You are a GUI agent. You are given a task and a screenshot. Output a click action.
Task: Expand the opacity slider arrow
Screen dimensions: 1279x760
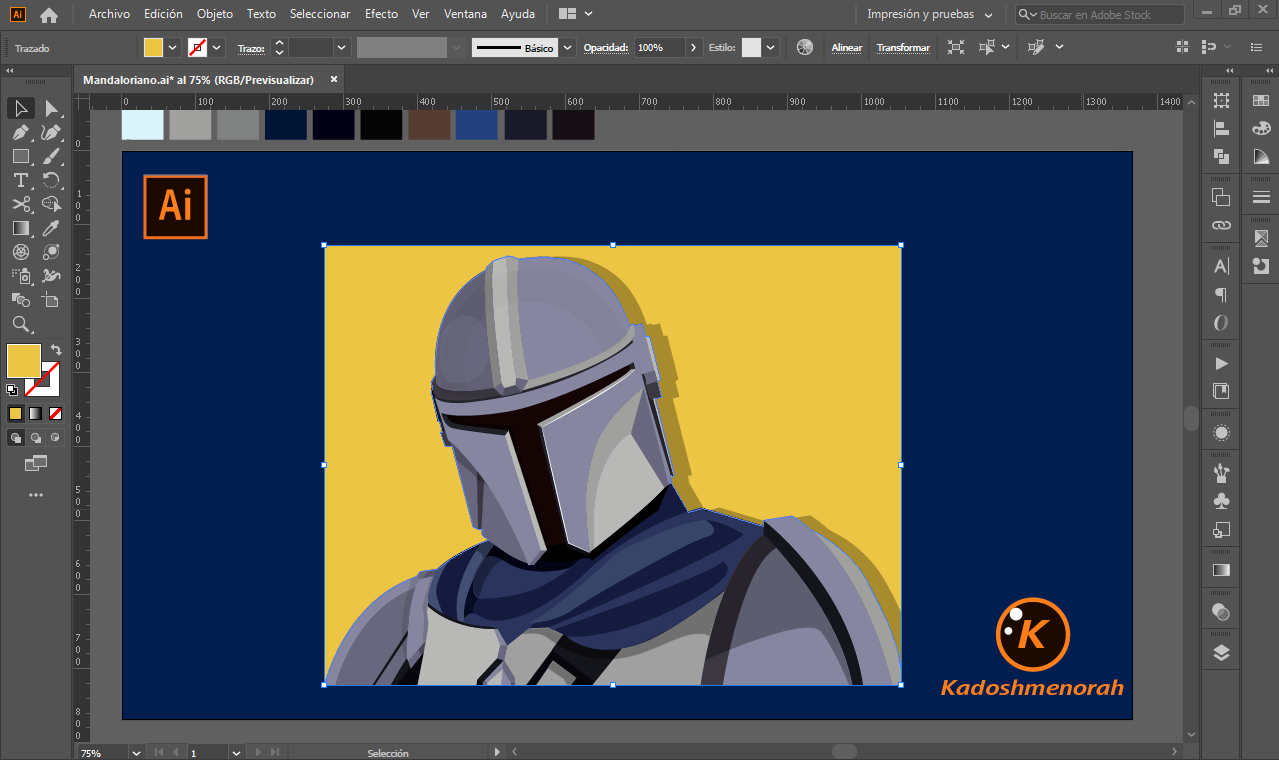(x=694, y=47)
